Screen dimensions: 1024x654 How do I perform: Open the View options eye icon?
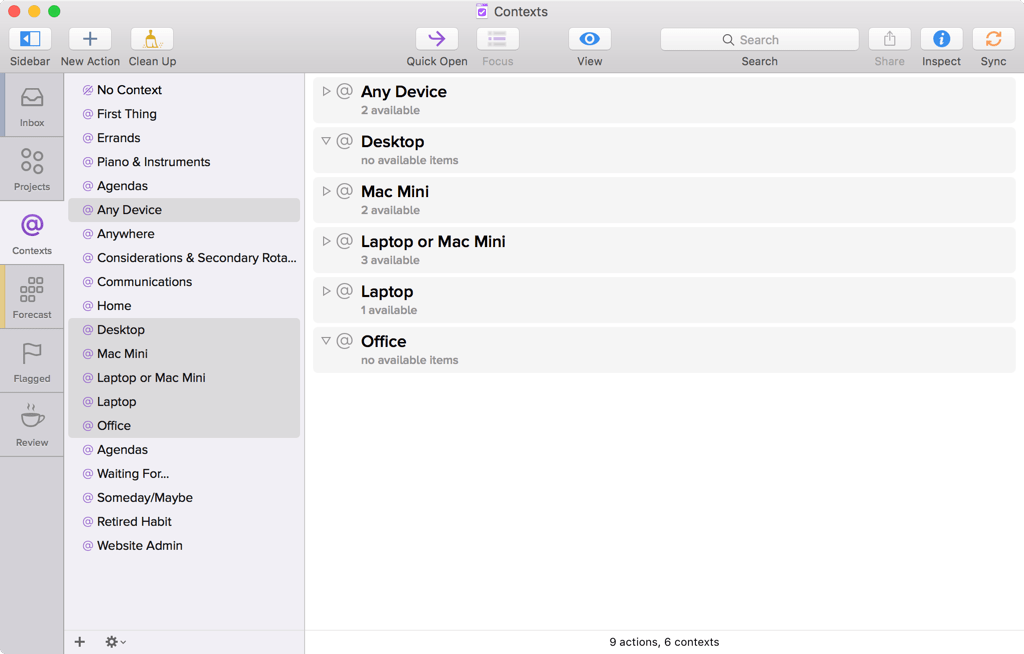[590, 39]
